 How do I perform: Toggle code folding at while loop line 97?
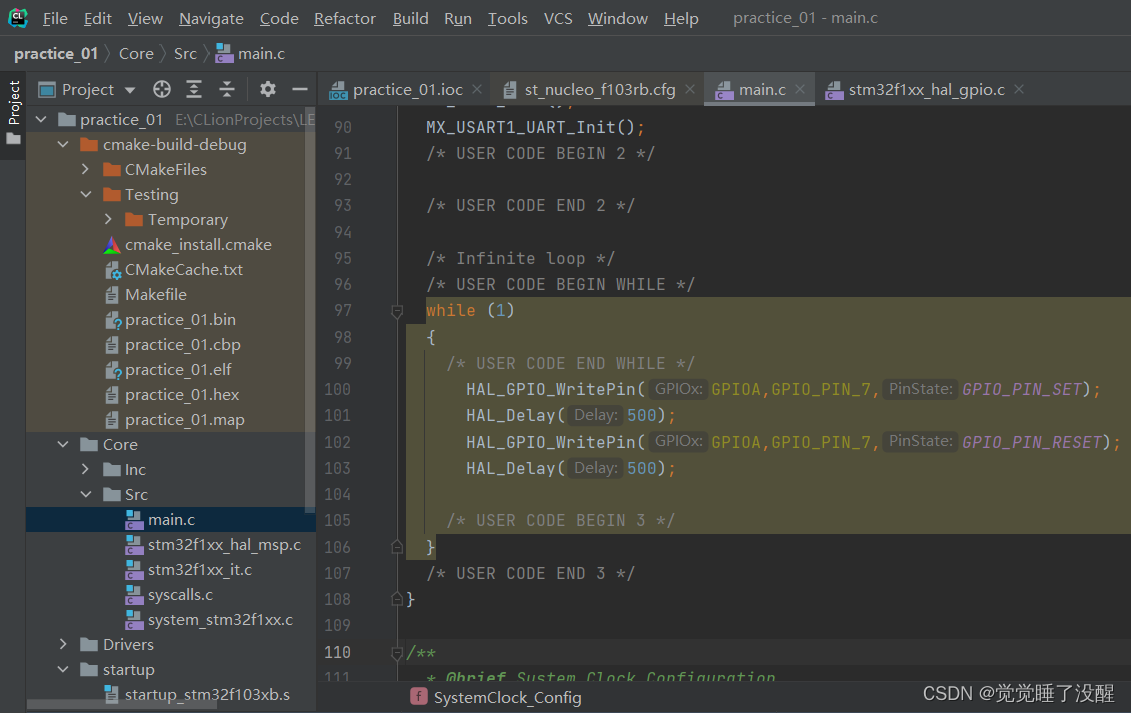click(x=397, y=311)
